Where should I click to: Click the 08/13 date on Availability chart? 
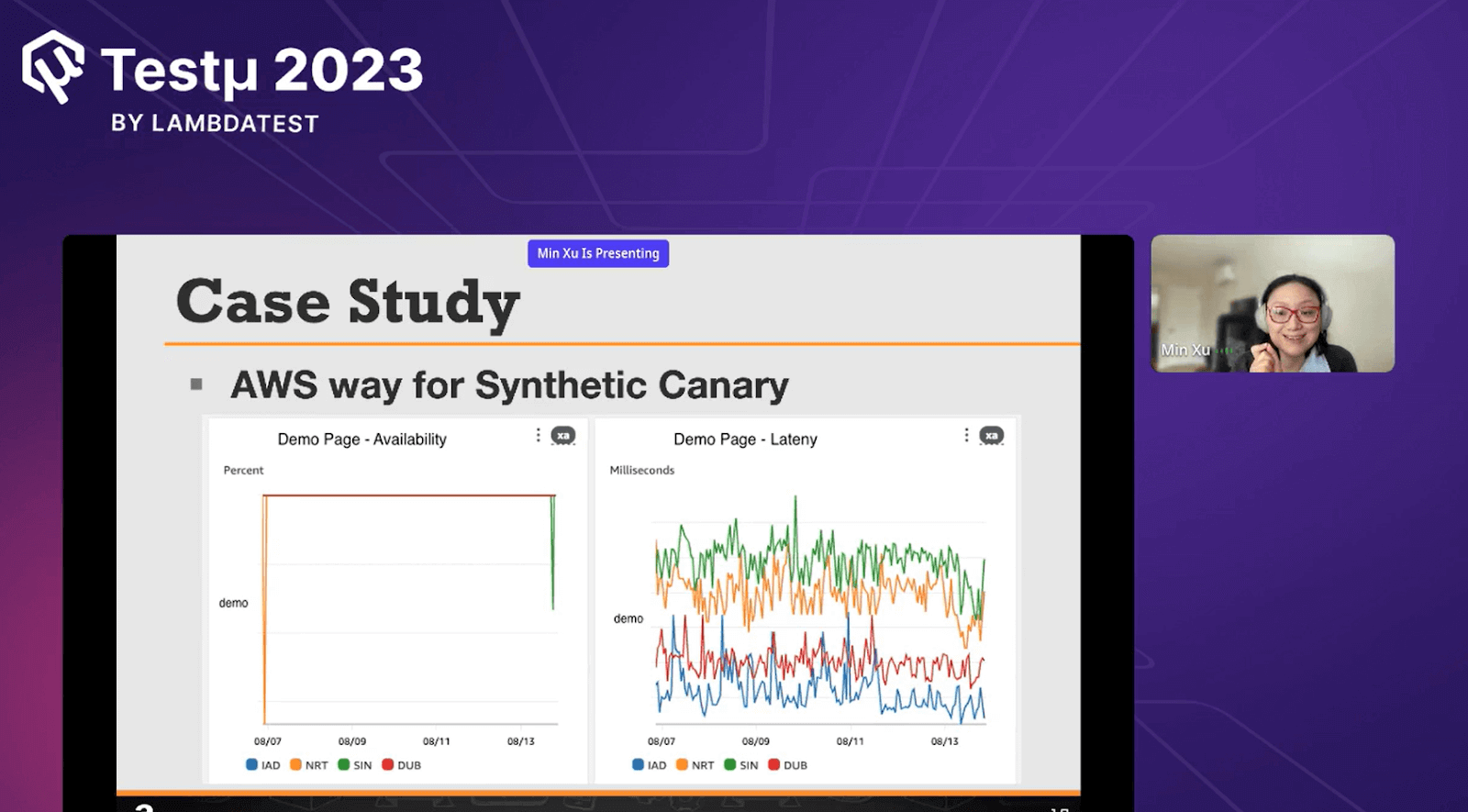point(521,741)
